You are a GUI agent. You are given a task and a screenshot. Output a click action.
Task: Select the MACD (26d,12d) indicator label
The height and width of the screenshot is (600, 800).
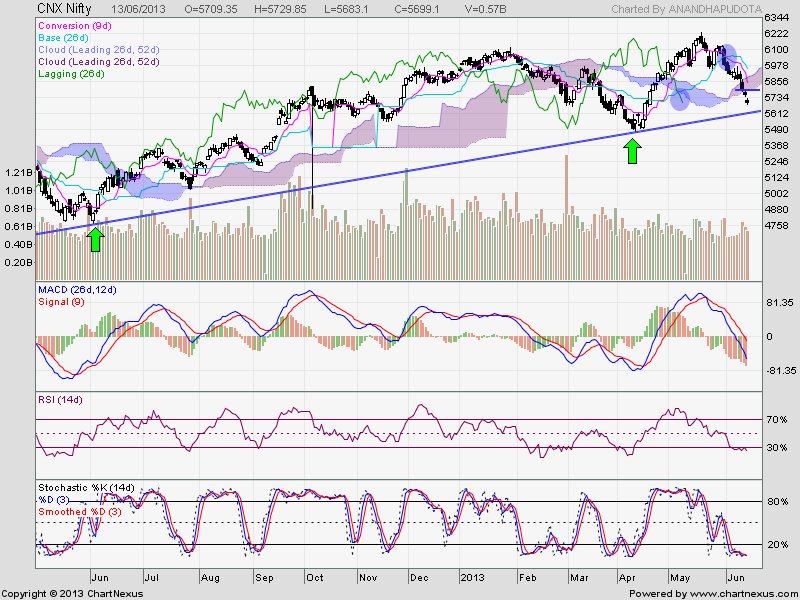77,290
